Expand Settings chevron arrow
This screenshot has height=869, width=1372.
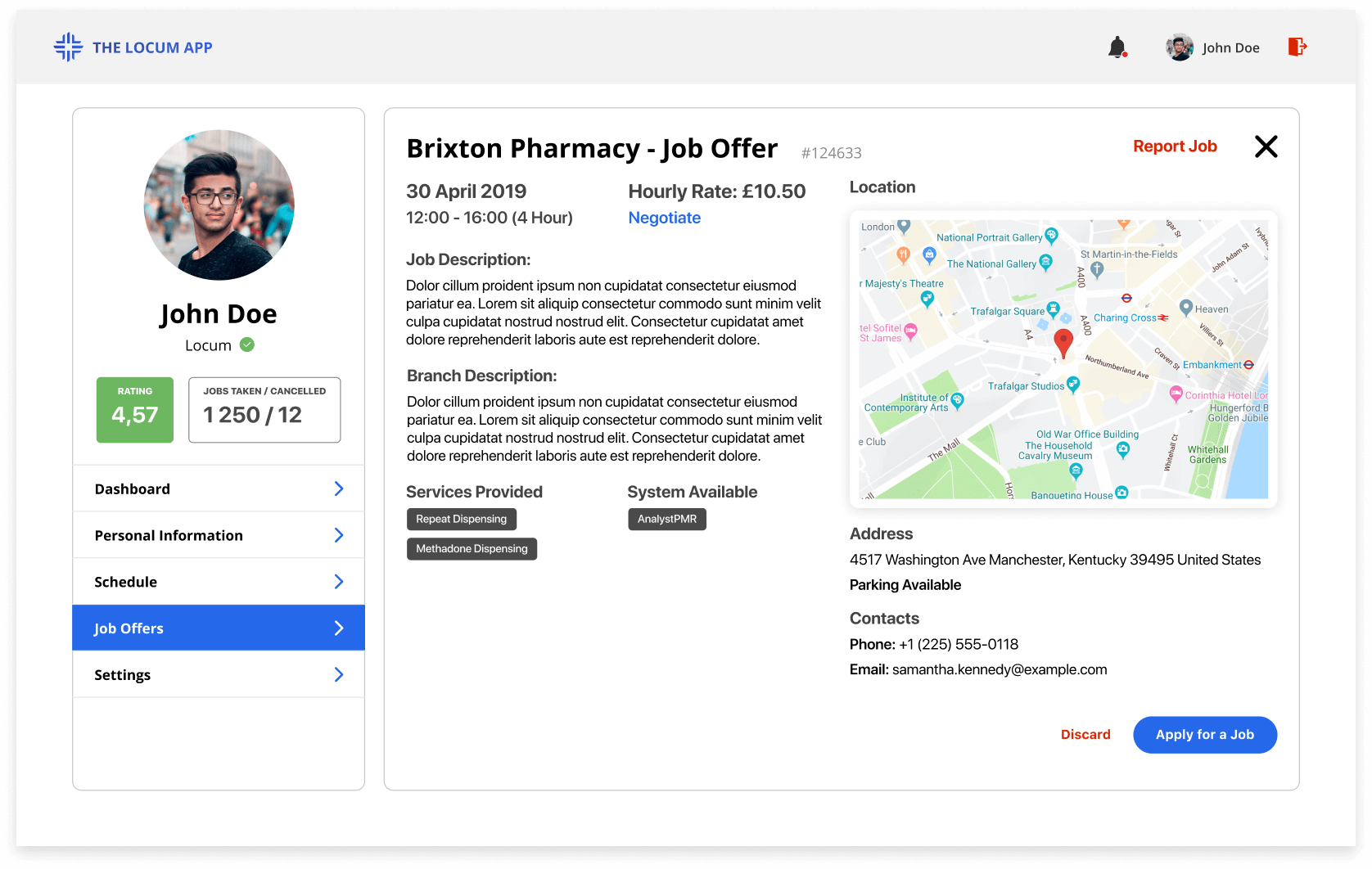pyautogui.click(x=339, y=674)
